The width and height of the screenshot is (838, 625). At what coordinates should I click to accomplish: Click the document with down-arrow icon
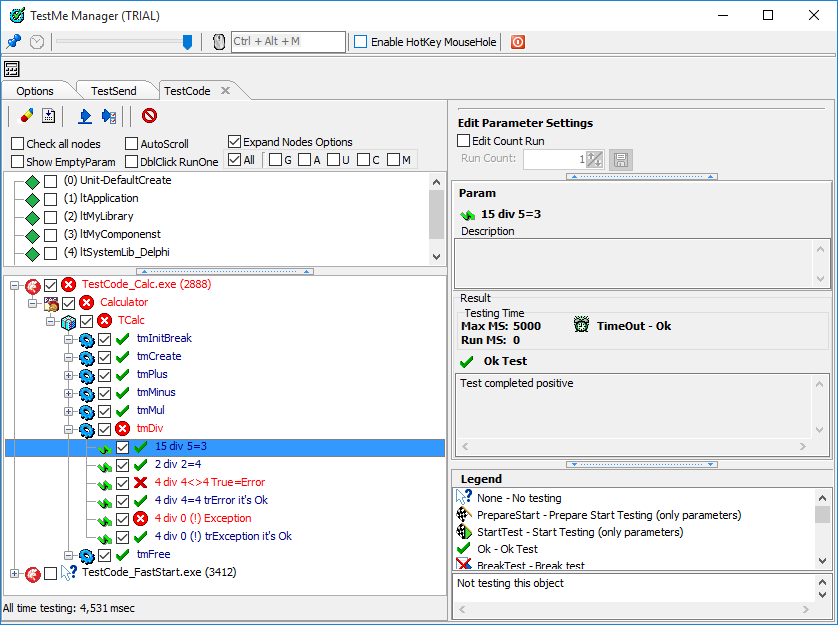[48, 116]
